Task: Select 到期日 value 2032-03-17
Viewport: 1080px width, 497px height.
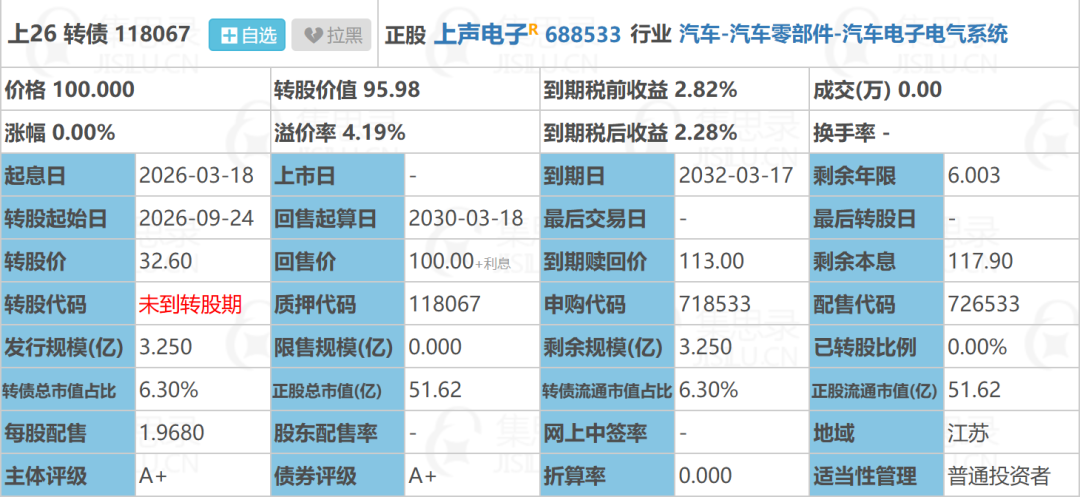Action: click(x=736, y=176)
